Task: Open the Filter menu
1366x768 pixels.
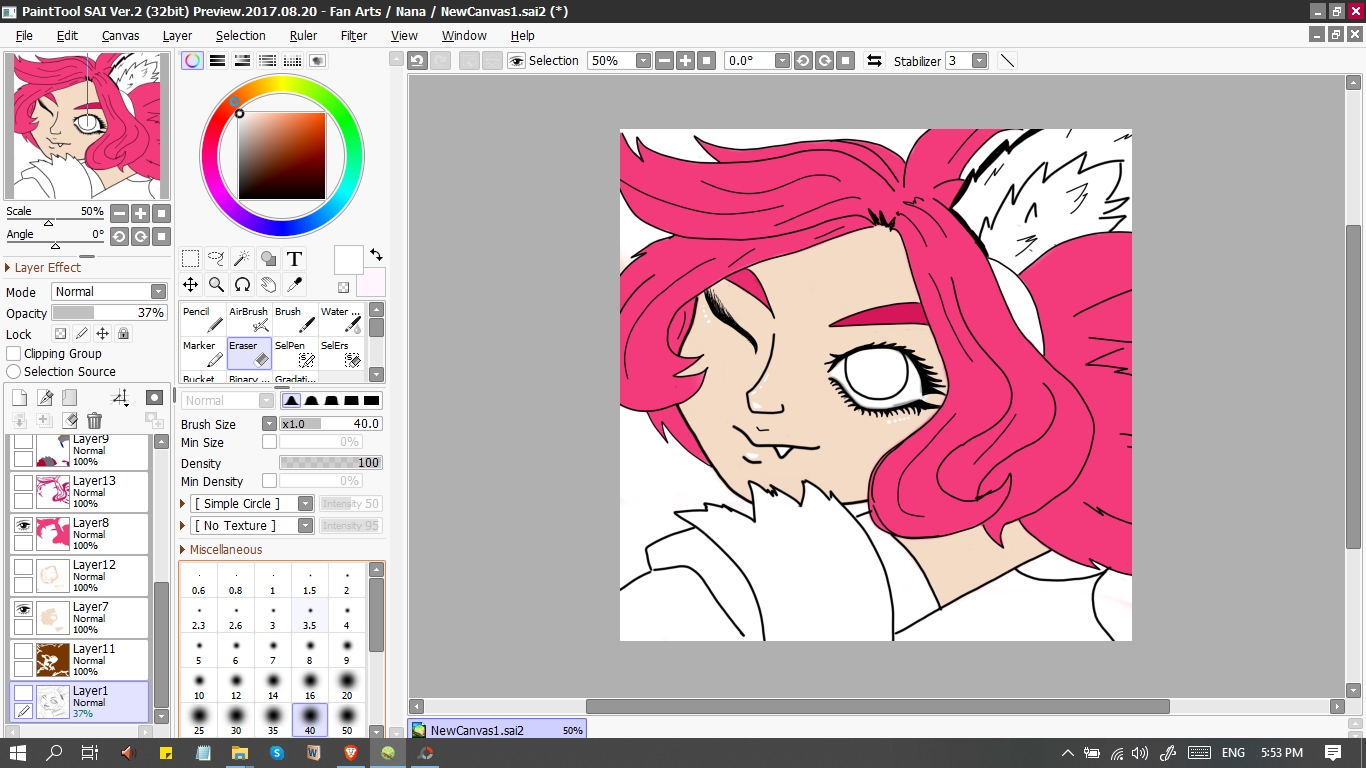Action: coord(354,35)
